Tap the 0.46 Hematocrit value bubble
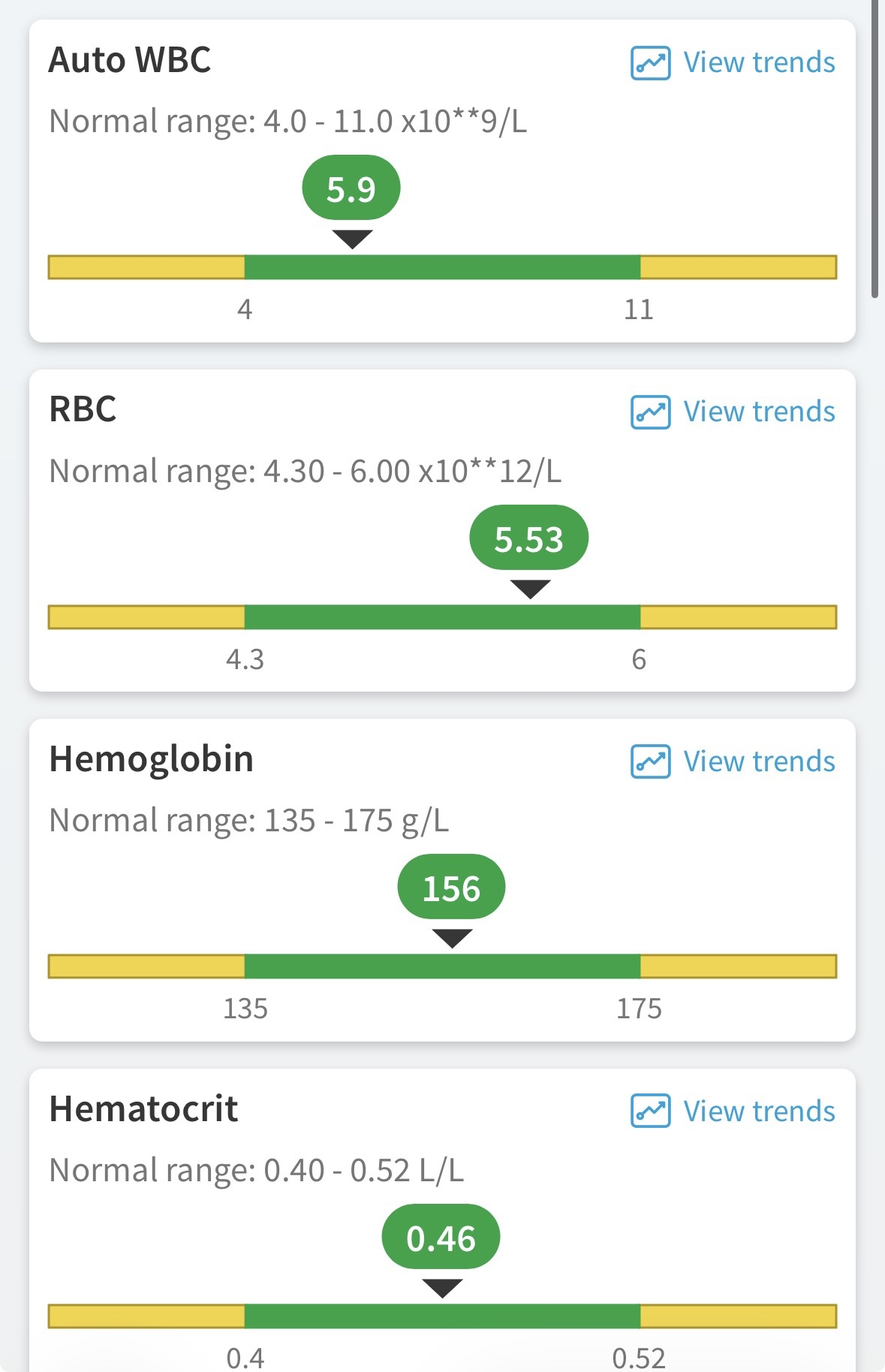This screenshot has width=885, height=1372. 441,1238
